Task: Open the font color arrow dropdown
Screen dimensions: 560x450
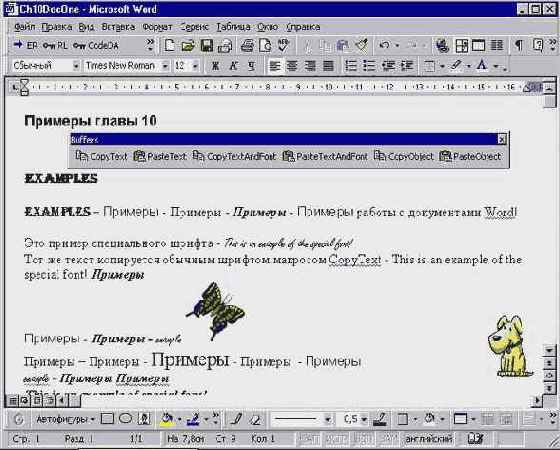Action: pos(496,66)
